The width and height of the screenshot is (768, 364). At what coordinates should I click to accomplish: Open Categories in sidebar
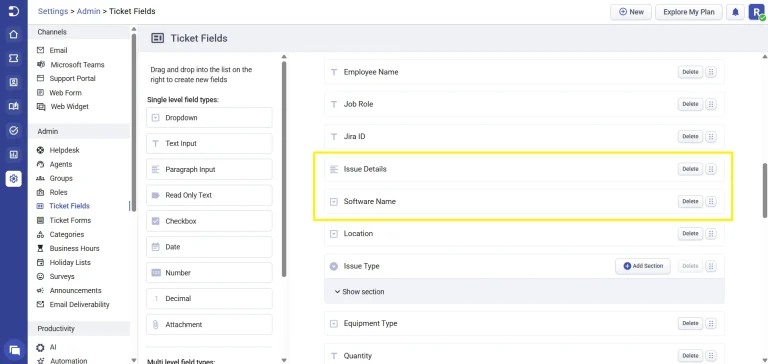point(67,235)
